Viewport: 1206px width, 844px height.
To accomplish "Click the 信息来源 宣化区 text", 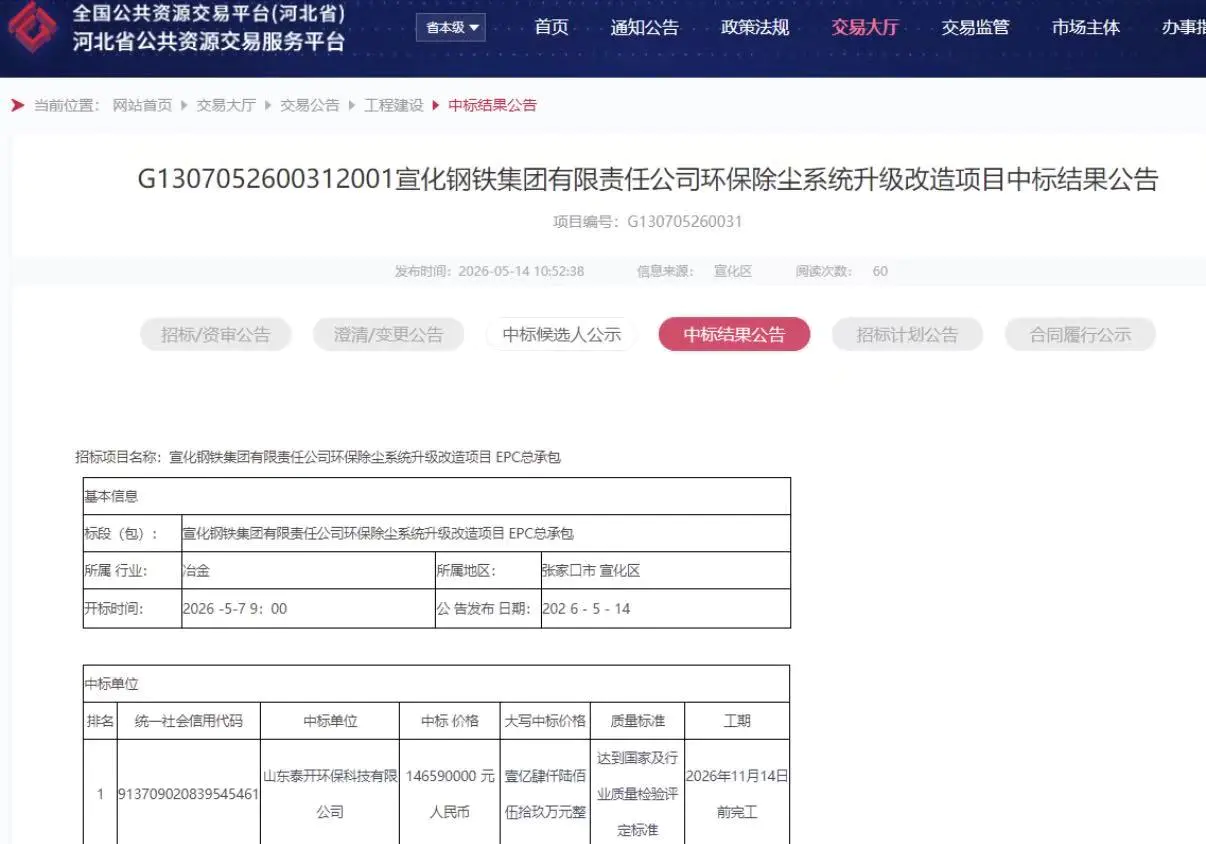I will (694, 271).
